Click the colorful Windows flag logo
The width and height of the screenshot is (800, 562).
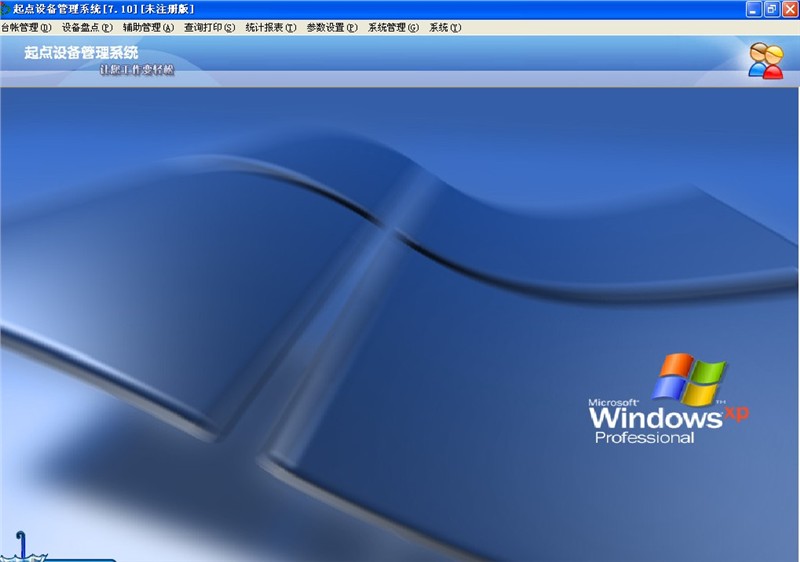(688, 378)
